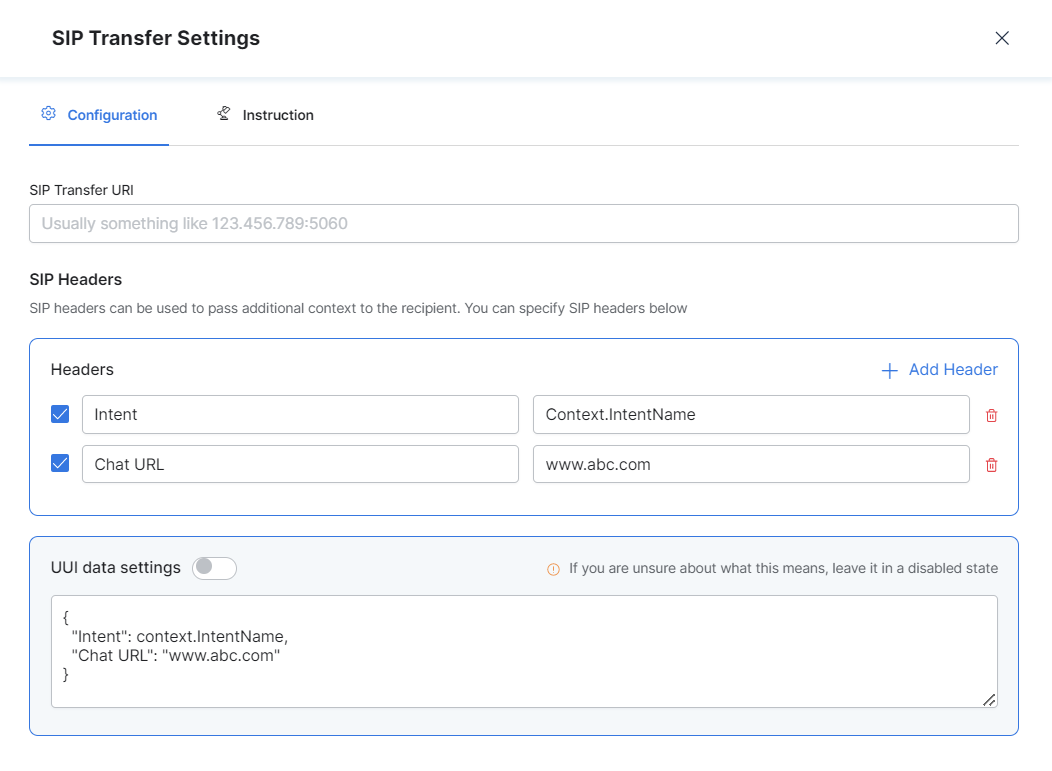Click the Add Header link

tap(952, 369)
